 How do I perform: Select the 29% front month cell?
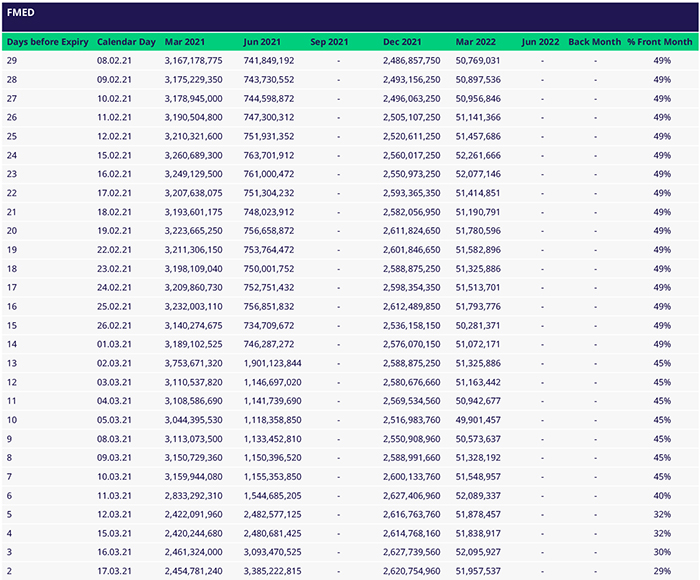point(662,571)
